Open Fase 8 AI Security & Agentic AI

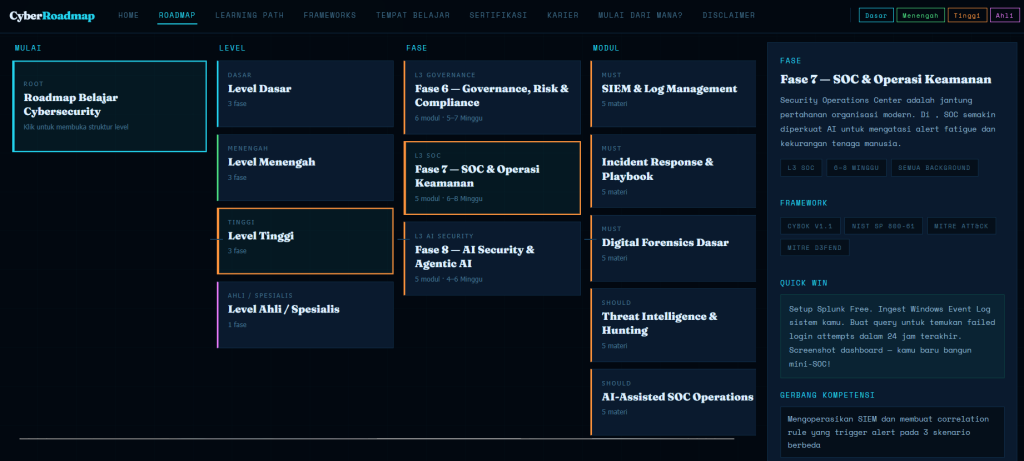click(492, 259)
